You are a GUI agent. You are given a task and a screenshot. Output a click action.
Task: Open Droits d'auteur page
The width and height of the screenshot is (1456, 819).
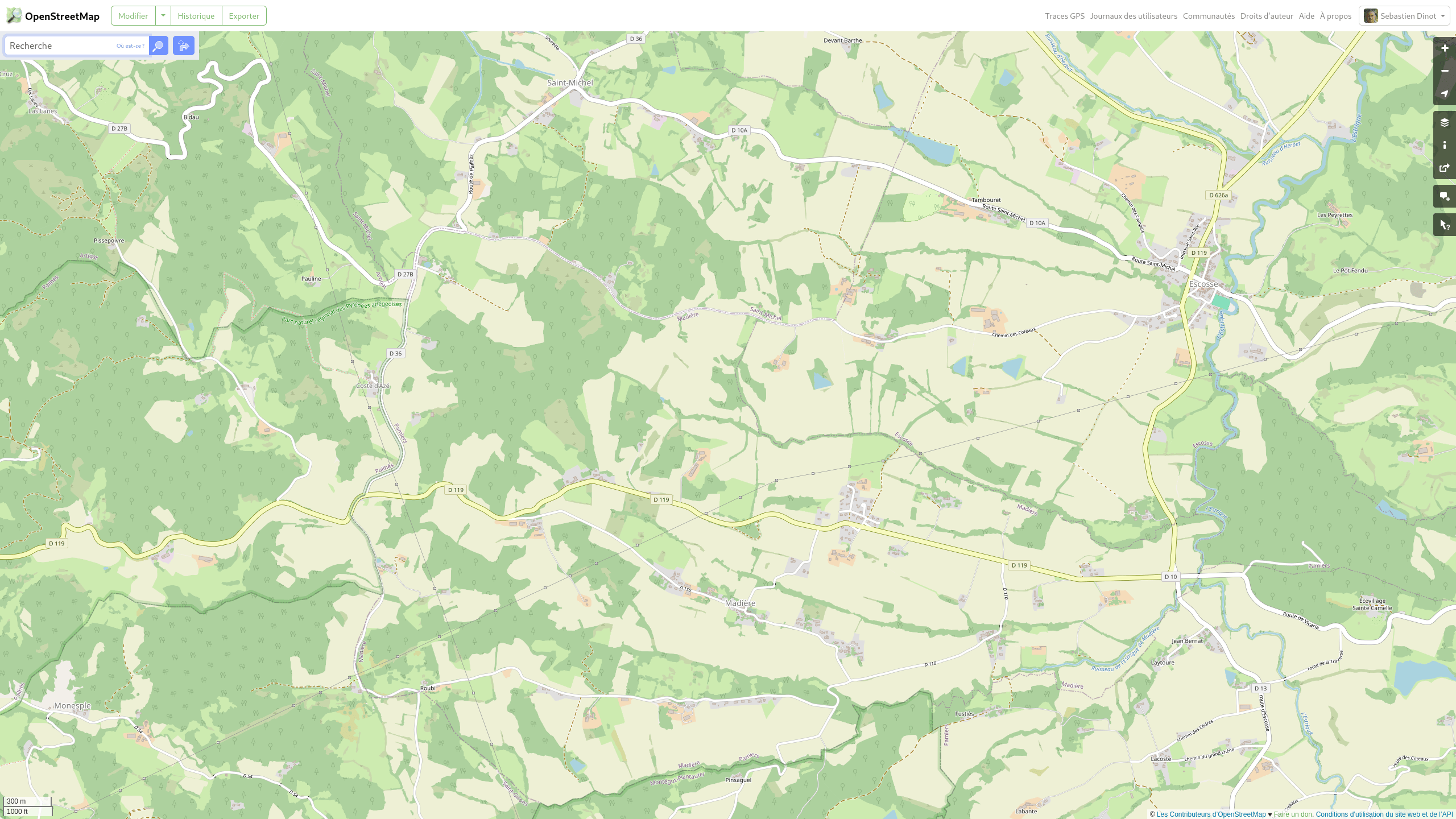[1267, 16]
